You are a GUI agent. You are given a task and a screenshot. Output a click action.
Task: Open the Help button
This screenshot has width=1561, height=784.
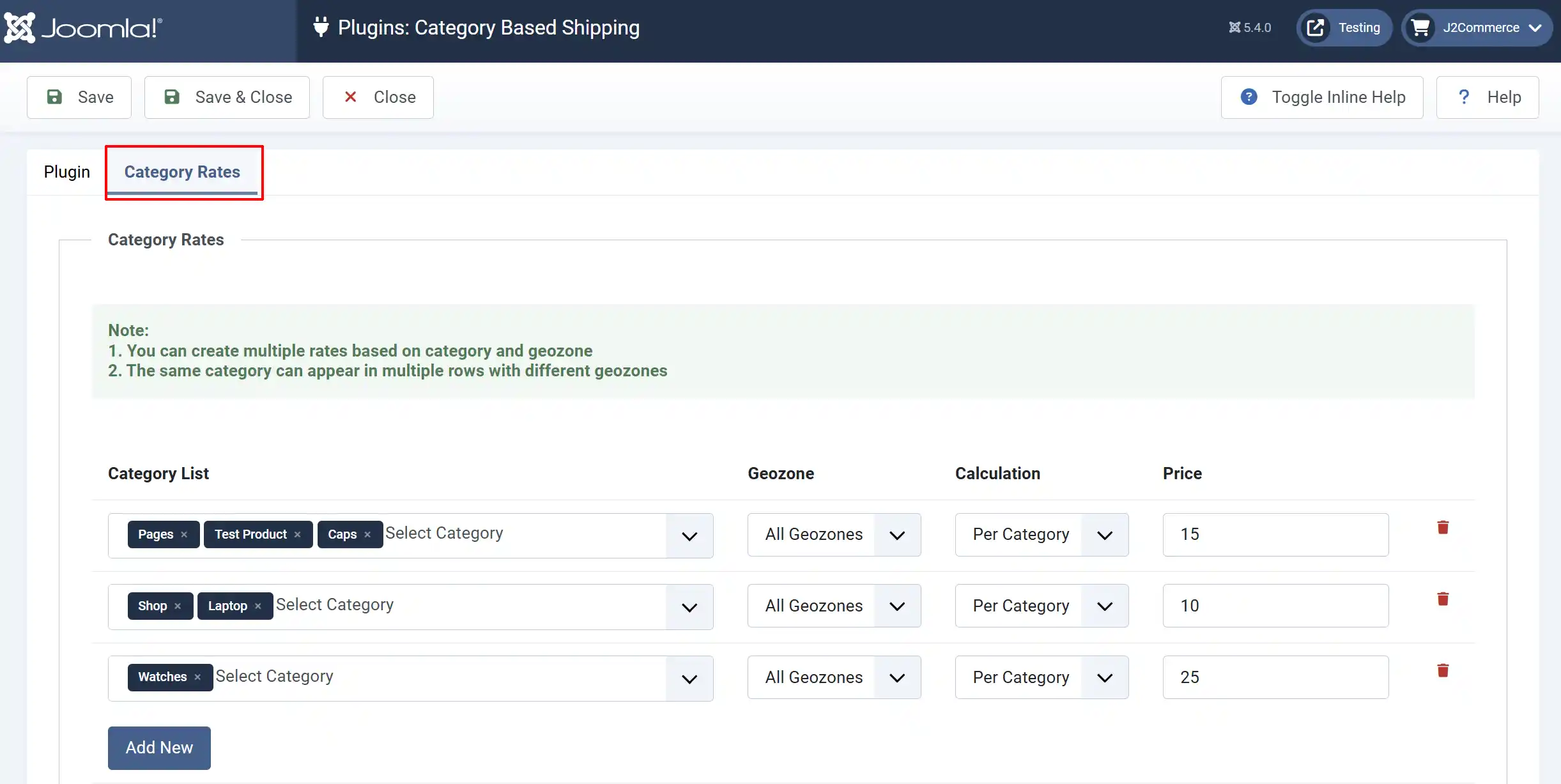click(1488, 97)
